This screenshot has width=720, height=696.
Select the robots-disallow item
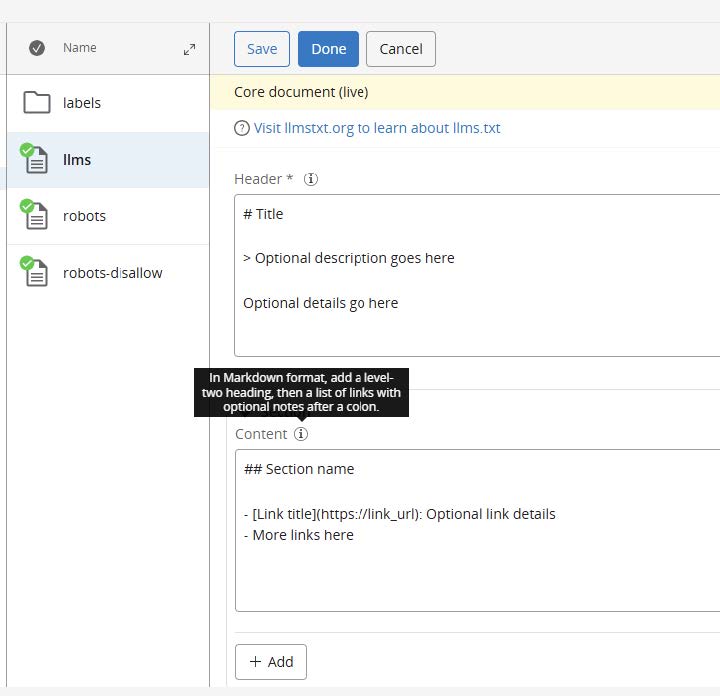pyautogui.click(x=112, y=273)
